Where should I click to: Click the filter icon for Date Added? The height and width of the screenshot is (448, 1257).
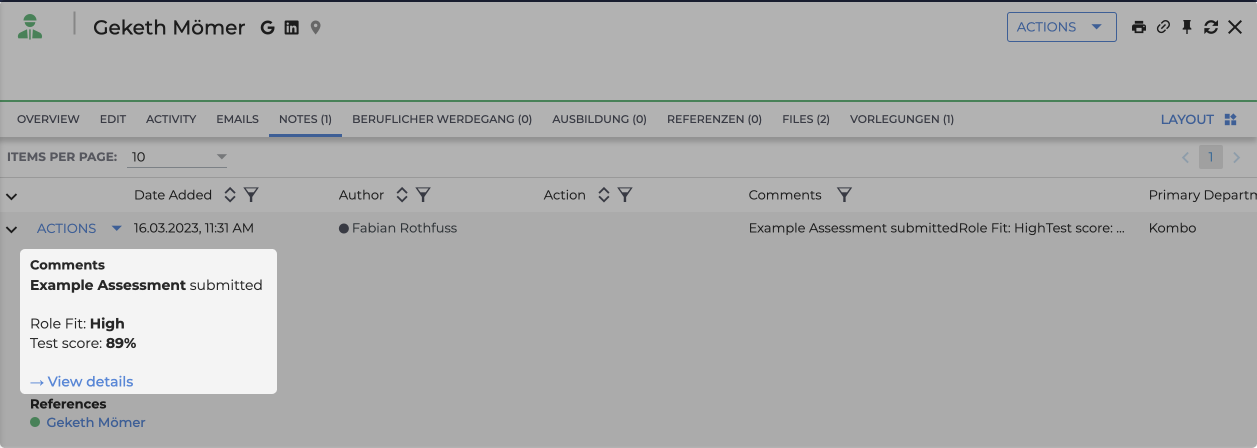pos(252,195)
